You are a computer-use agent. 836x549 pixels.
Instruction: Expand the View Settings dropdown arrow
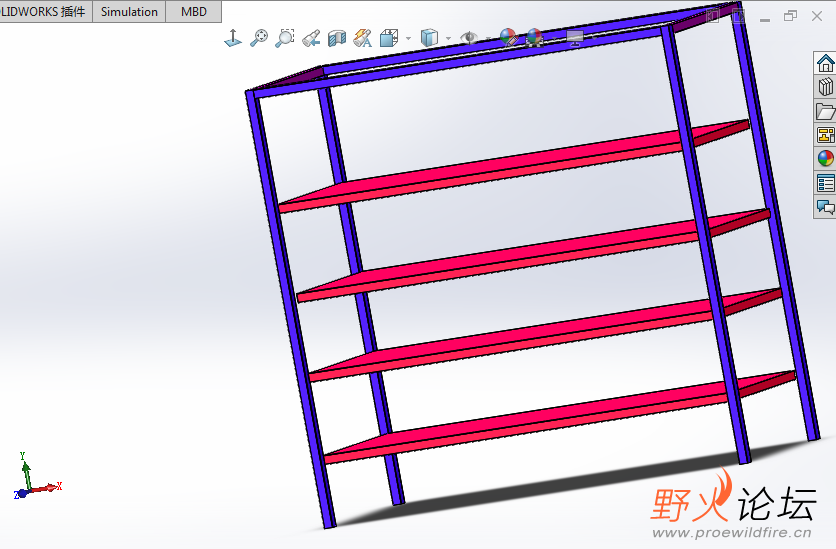pos(594,38)
